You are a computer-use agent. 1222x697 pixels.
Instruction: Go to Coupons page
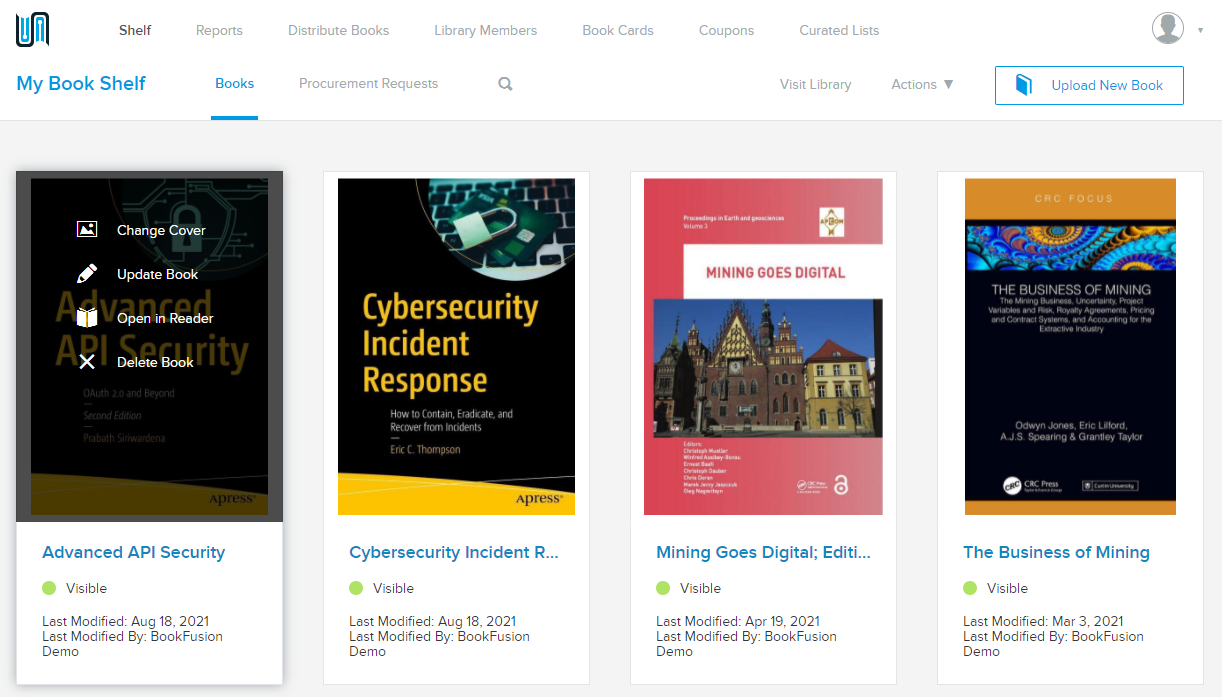(x=726, y=30)
